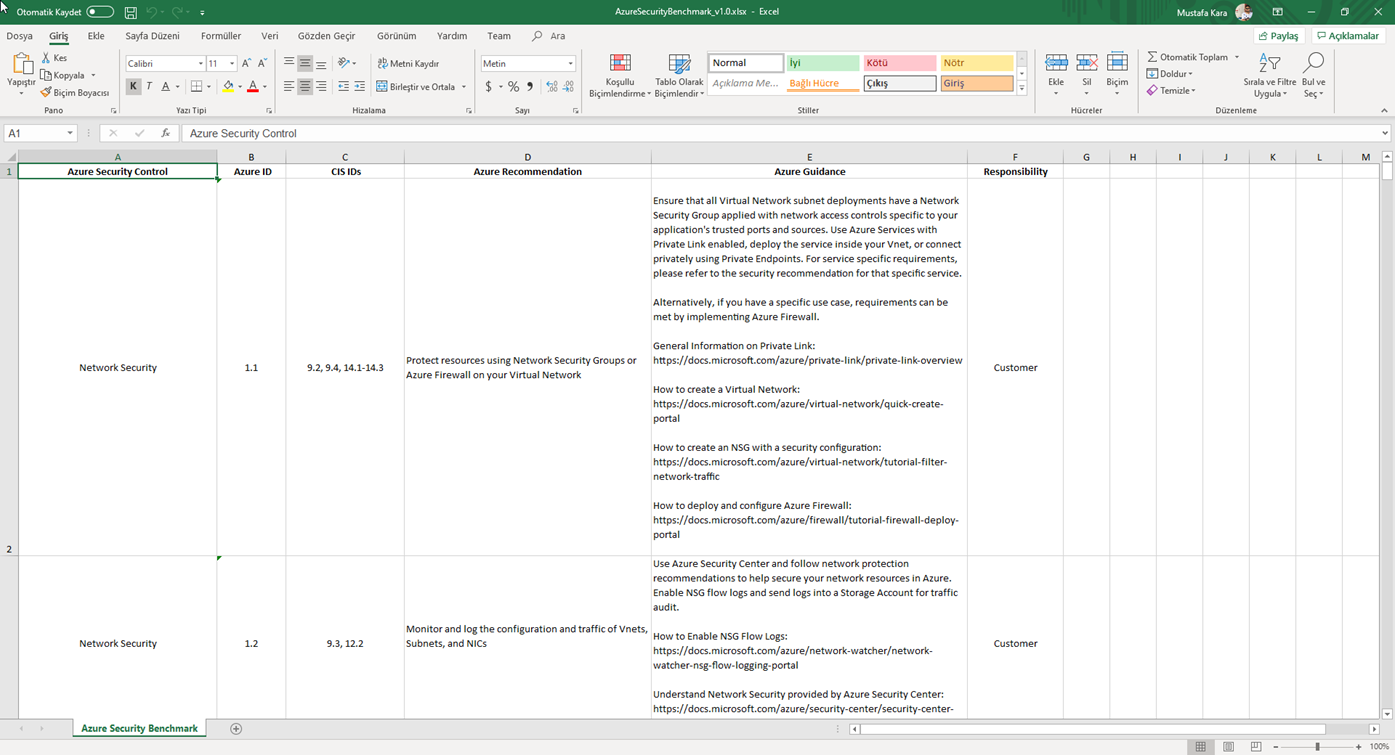The width and height of the screenshot is (1395, 755).
Task: Apply the currency ($) format
Action: tap(489, 87)
